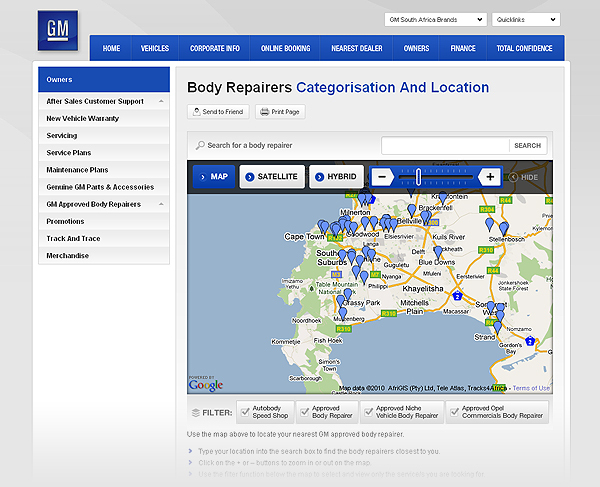Open the FINANCE navigation tab
The width and height of the screenshot is (600, 487).
point(463,48)
